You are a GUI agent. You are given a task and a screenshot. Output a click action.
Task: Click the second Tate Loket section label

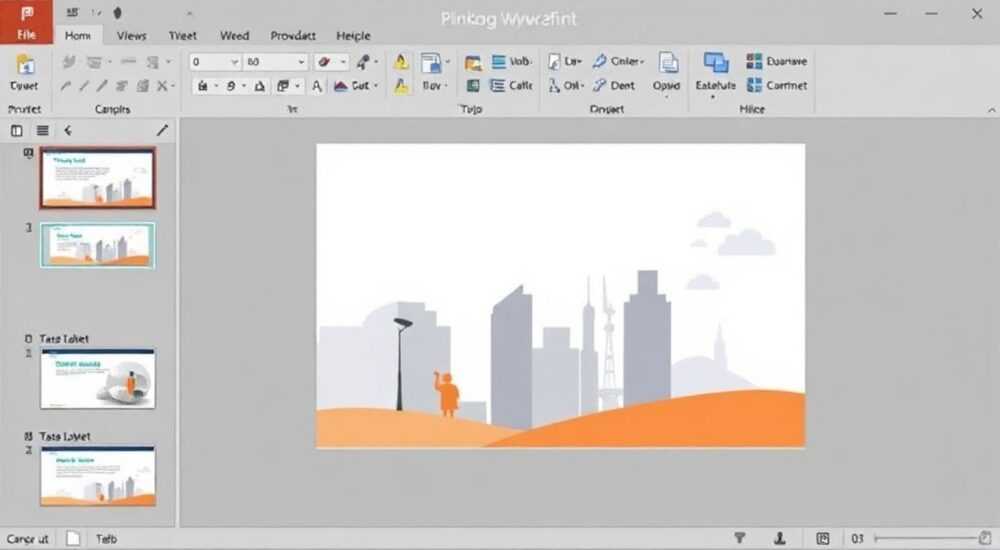click(64, 436)
